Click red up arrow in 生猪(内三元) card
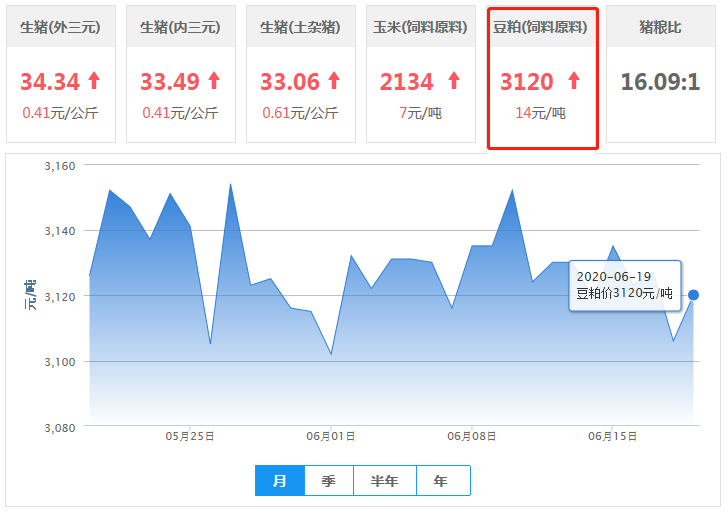The height and width of the screenshot is (514, 727). [x=214, y=80]
